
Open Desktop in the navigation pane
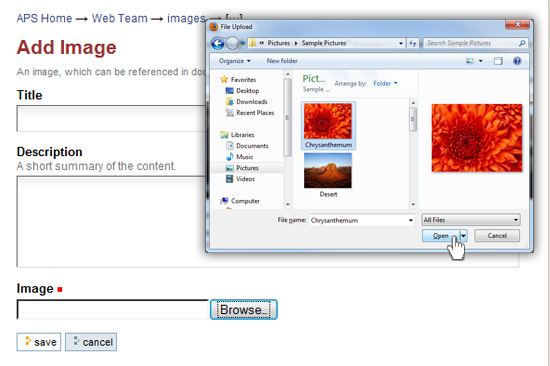(247, 91)
